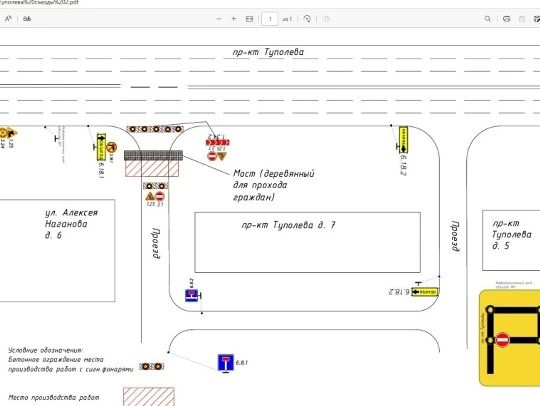Click the 'пр-кт Туполева' avenue label
The width and height of the screenshot is (540, 406).
268,52
